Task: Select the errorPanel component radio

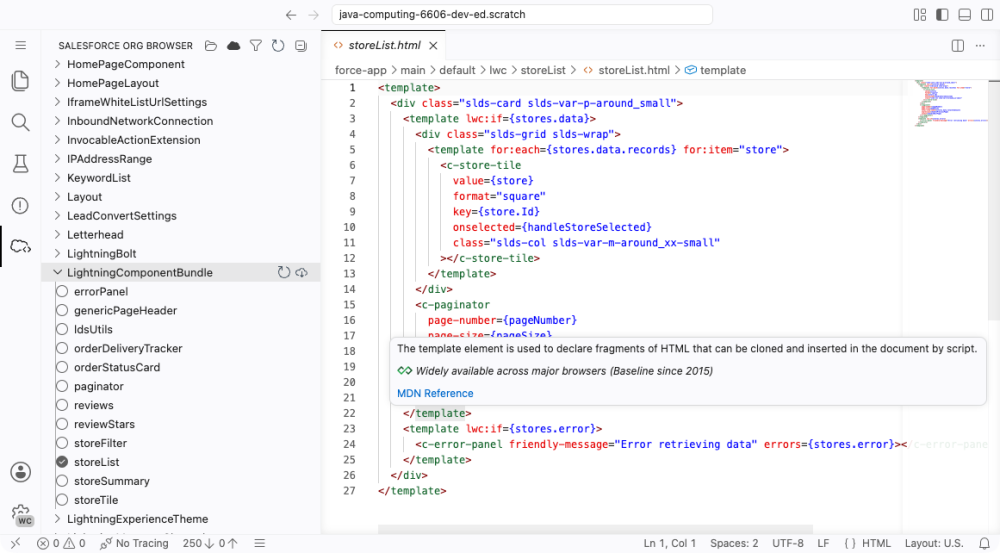Action: click(x=62, y=291)
